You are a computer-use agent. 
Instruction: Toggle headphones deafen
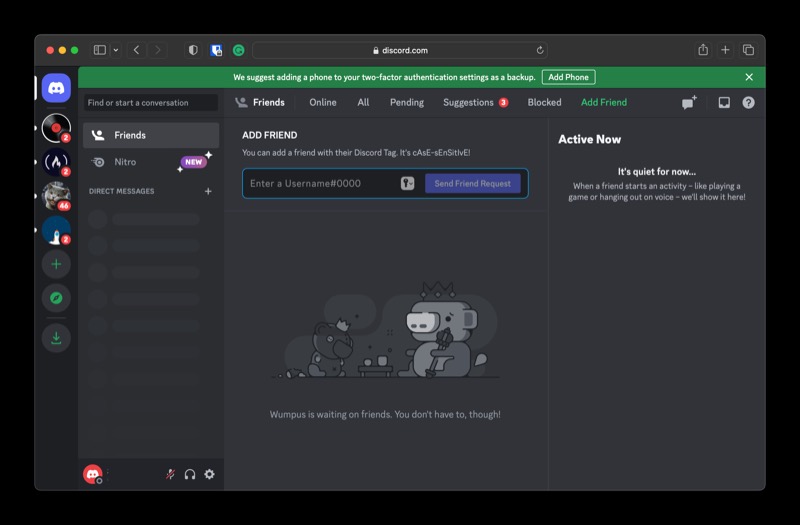(x=190, y=474)
